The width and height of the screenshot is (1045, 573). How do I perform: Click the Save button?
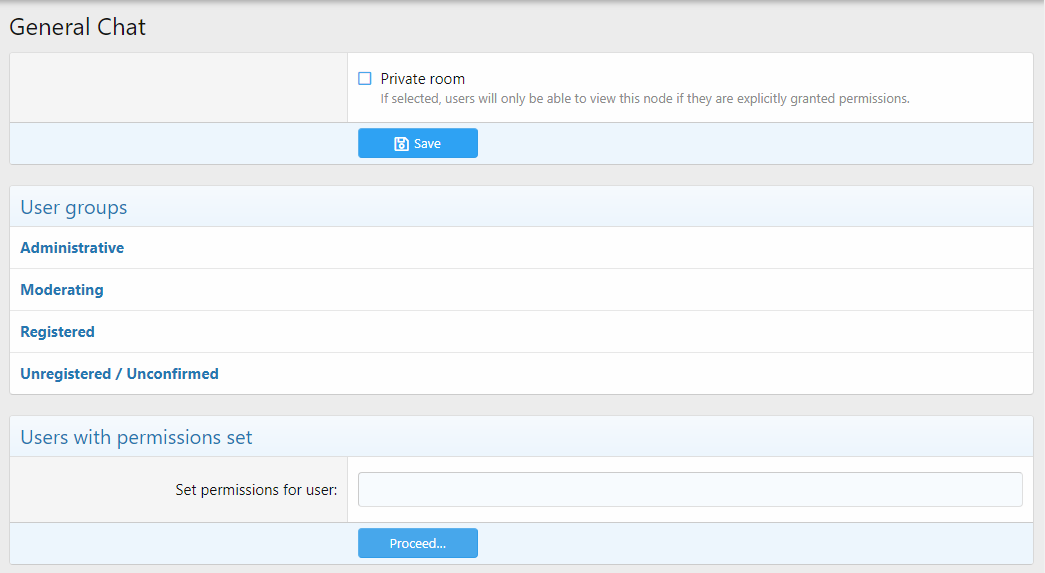click(418, 143)
